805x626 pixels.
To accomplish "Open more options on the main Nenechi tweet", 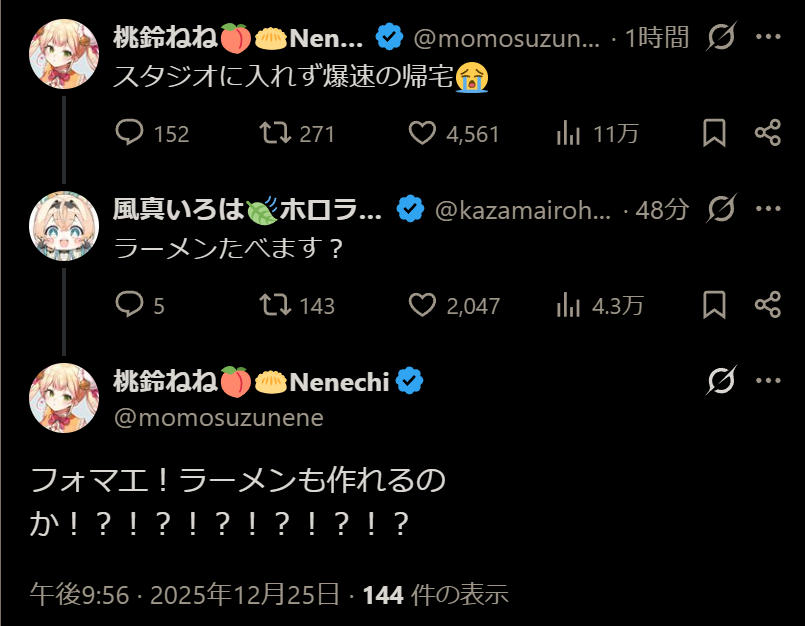I will click(x=768, y=381).
